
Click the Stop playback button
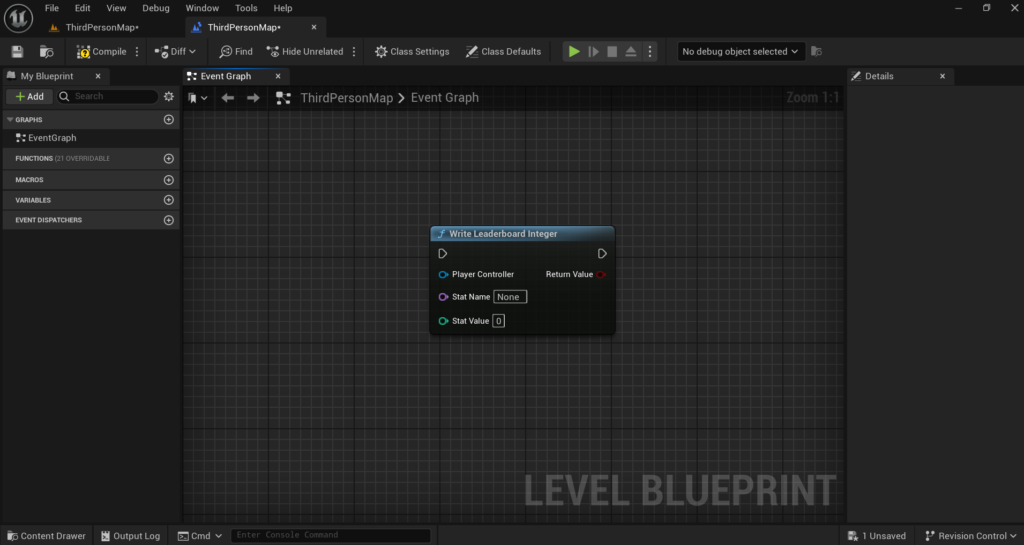pyautogui.click(x=612, y=52)
